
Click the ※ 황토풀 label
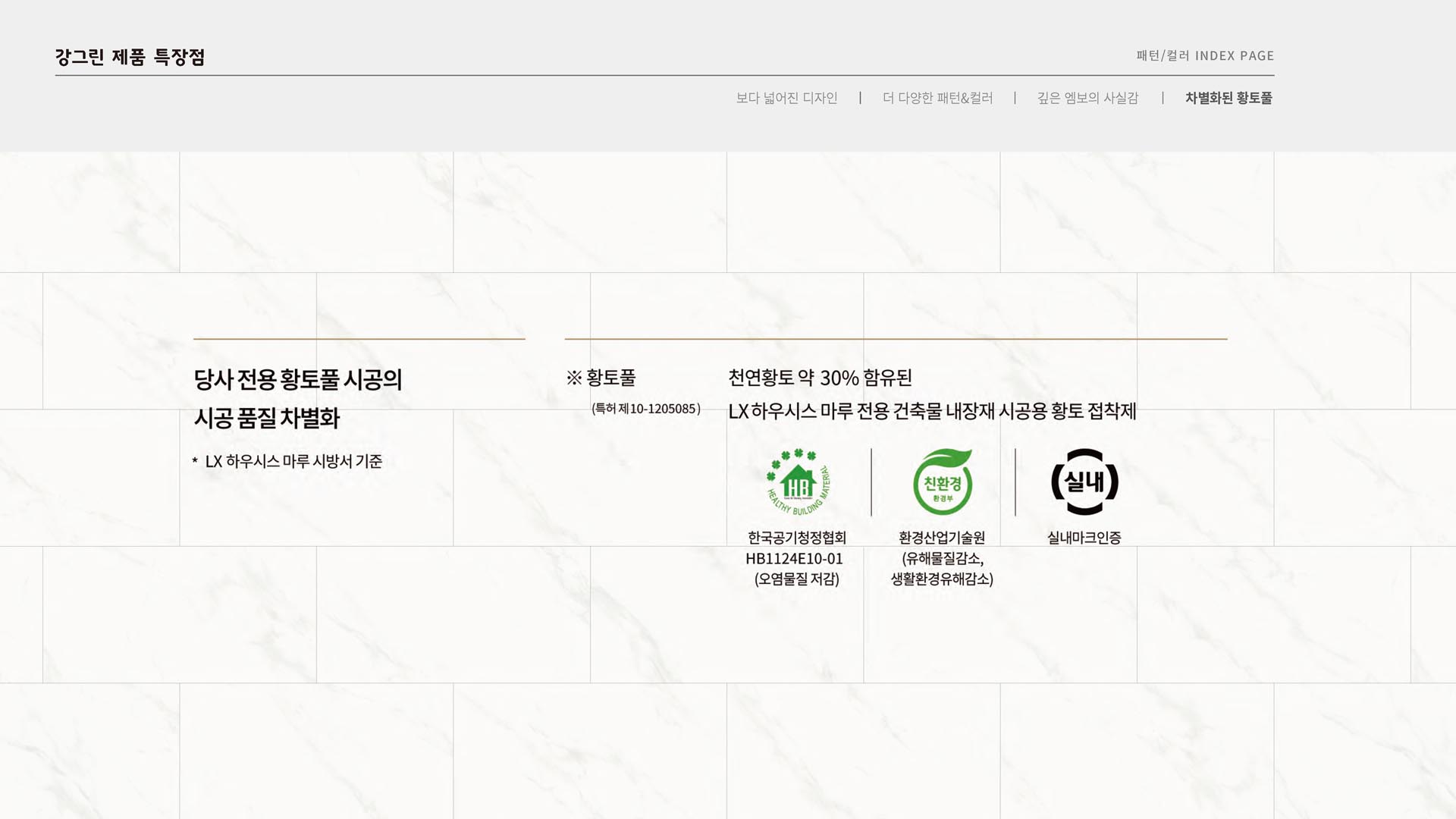coord(601,378)
